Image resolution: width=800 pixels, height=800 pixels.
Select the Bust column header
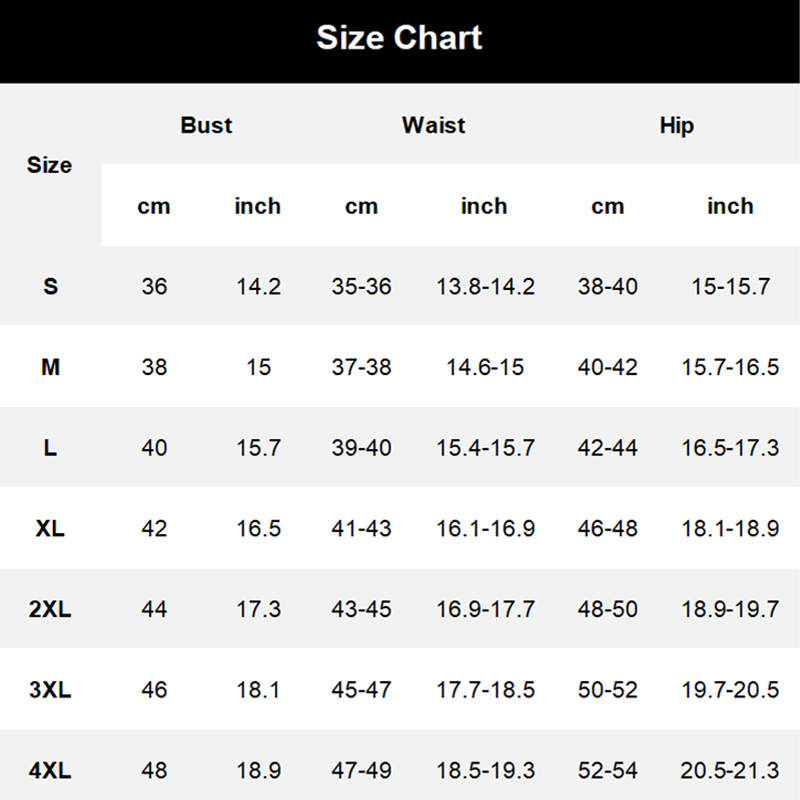pos(206,126)
